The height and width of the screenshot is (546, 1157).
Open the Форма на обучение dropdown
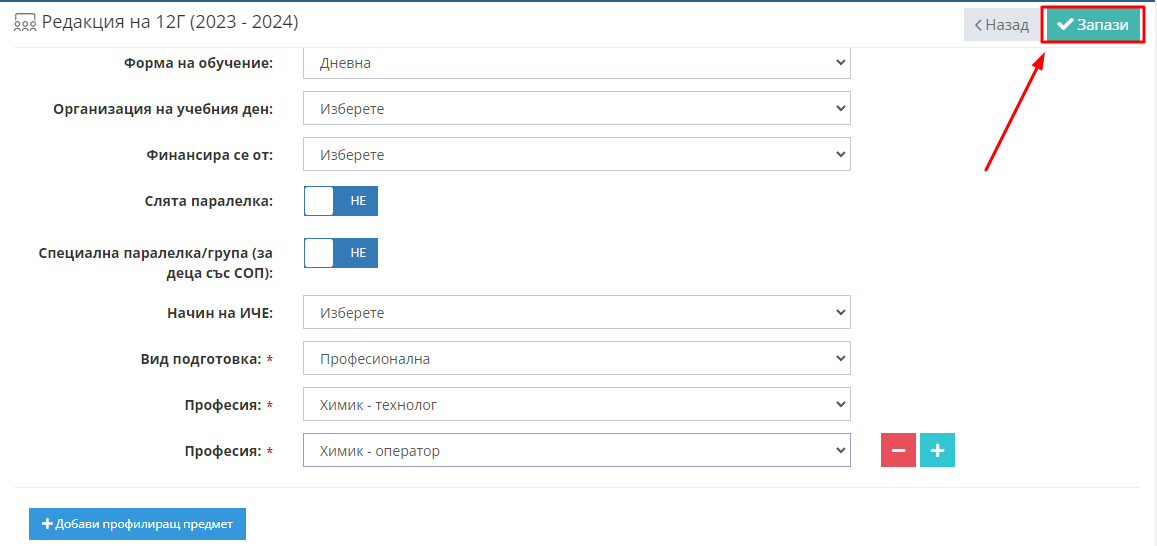pos(577,63)
